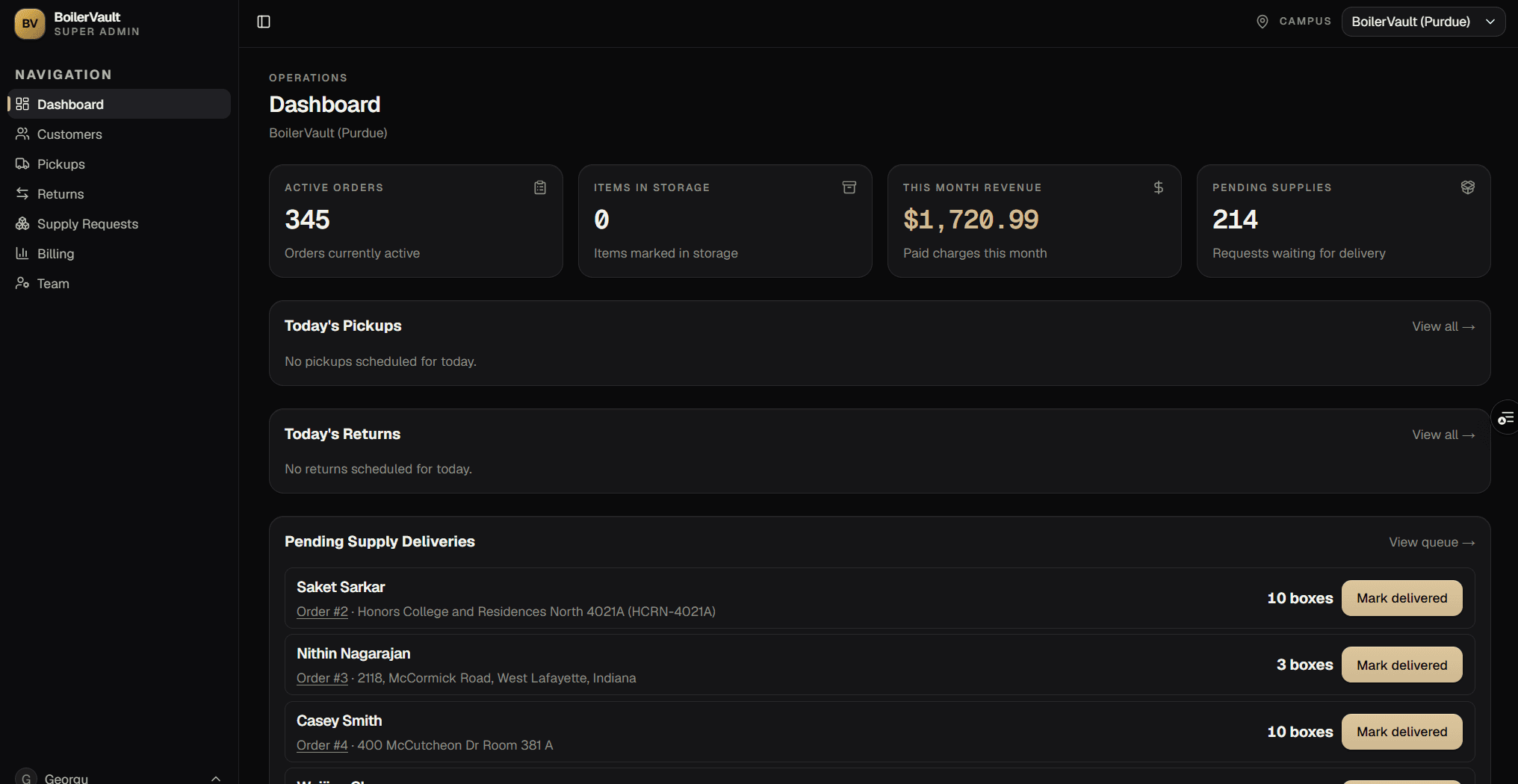Open Team page
The image size is (1518, 784).
point(120,283)
